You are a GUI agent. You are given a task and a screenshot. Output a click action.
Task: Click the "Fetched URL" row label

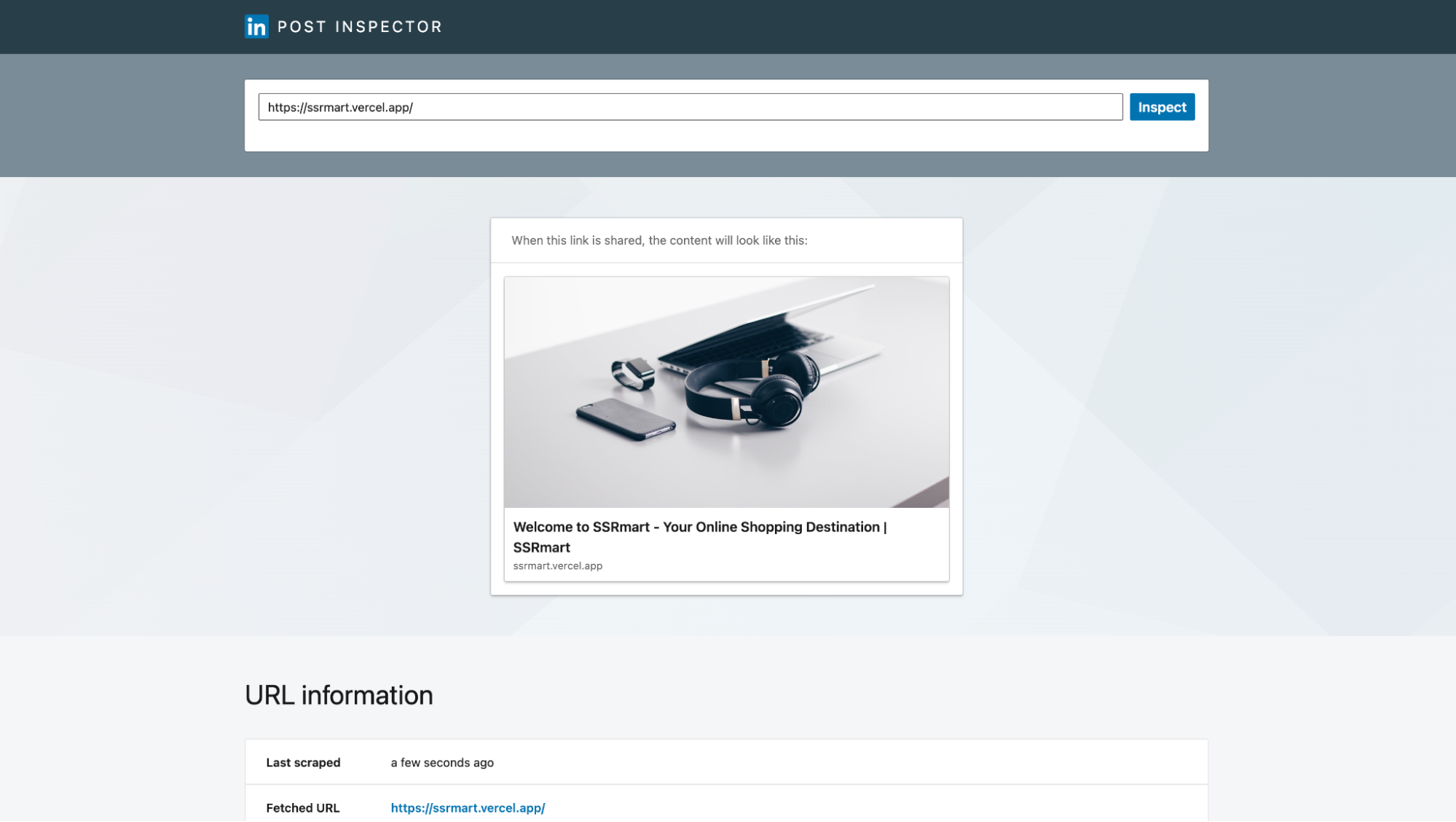tap(303, 807)
